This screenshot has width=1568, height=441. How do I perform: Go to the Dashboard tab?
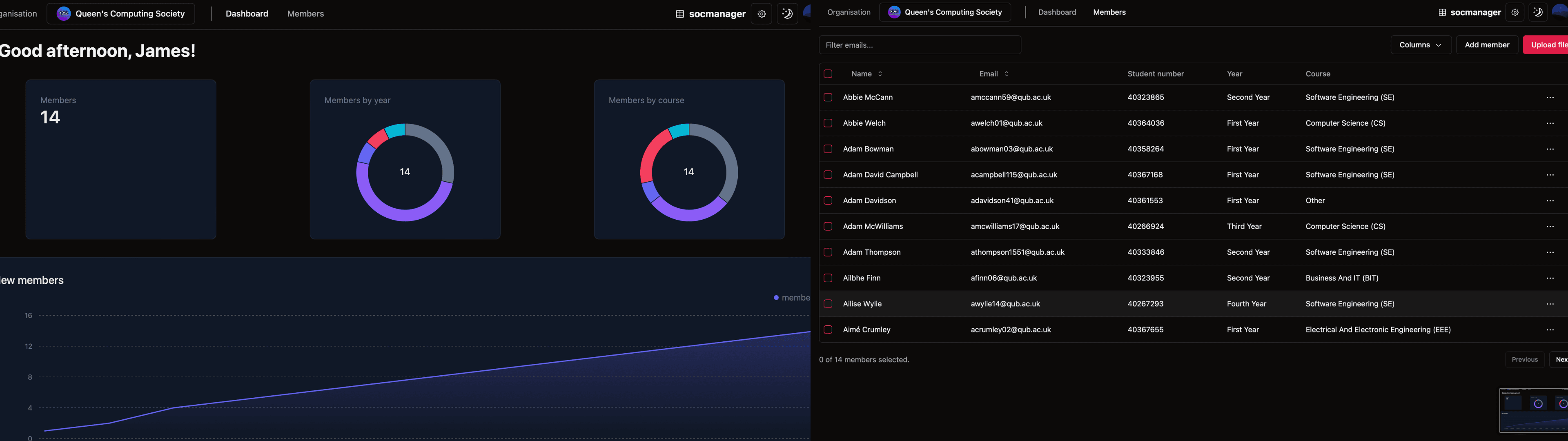tap(1057, 11)
